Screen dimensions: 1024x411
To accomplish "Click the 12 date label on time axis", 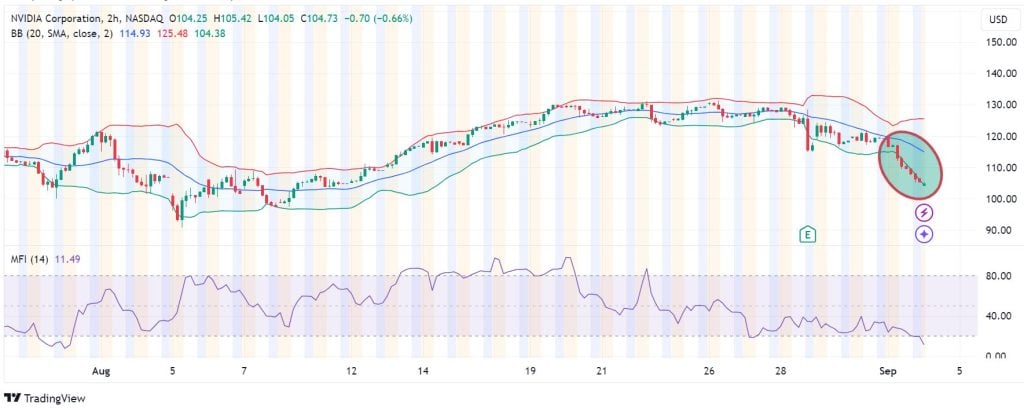I will (352, 372).
